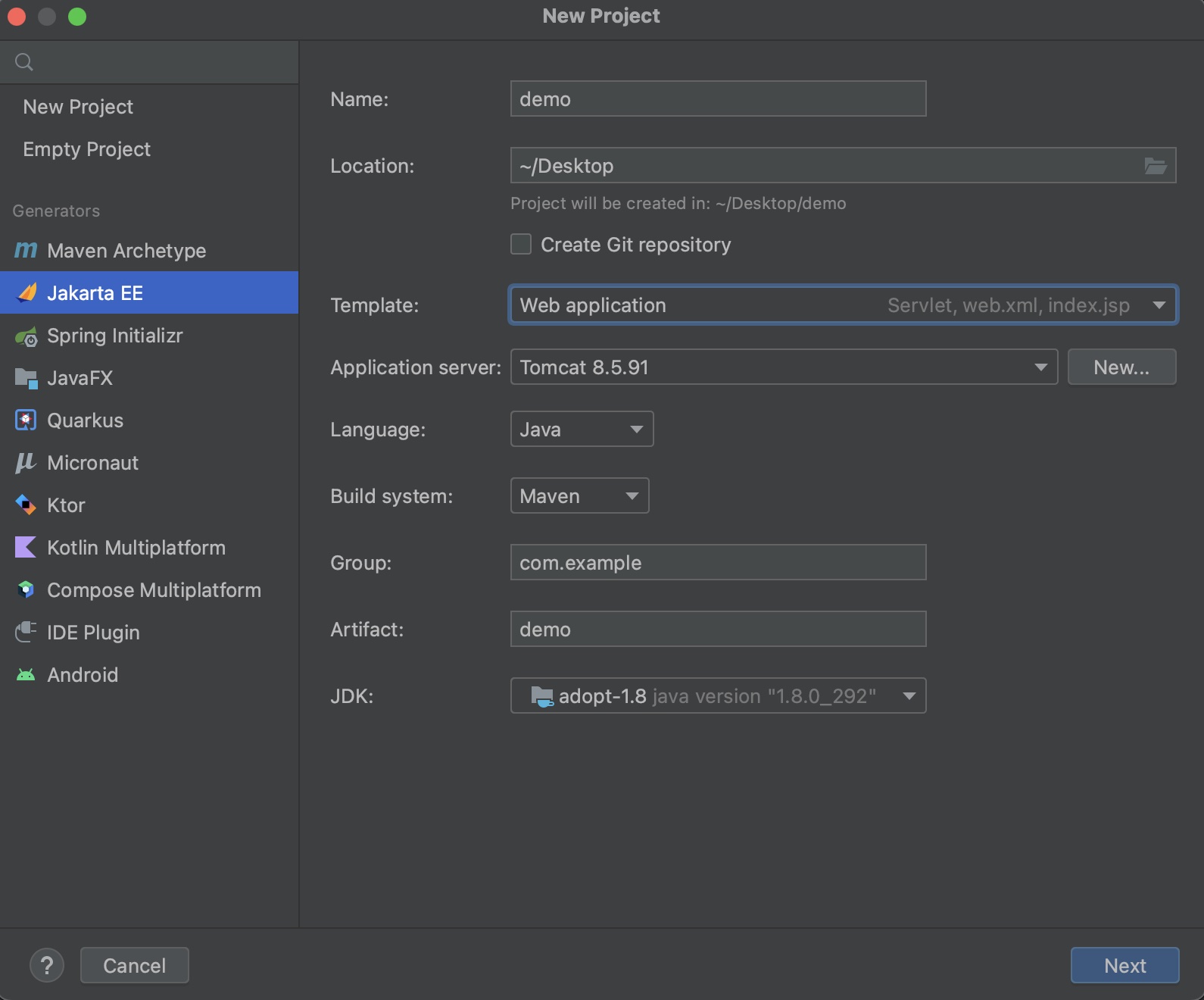Click the Ktor diamond icon
Image resolution: width=1204 pixels, height=1000 pixels.
tap(26, 505)
